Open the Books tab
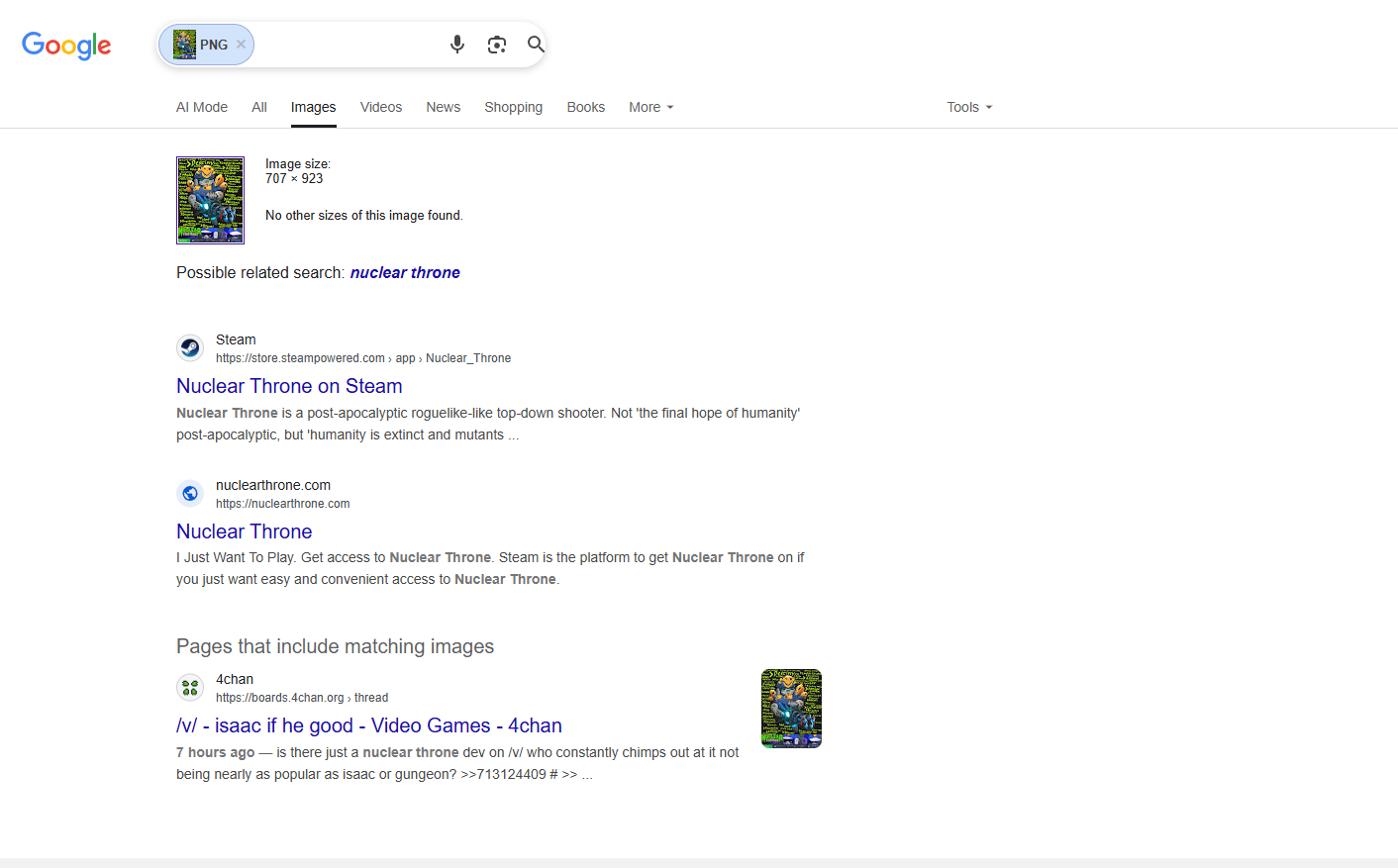 (586, 107)
